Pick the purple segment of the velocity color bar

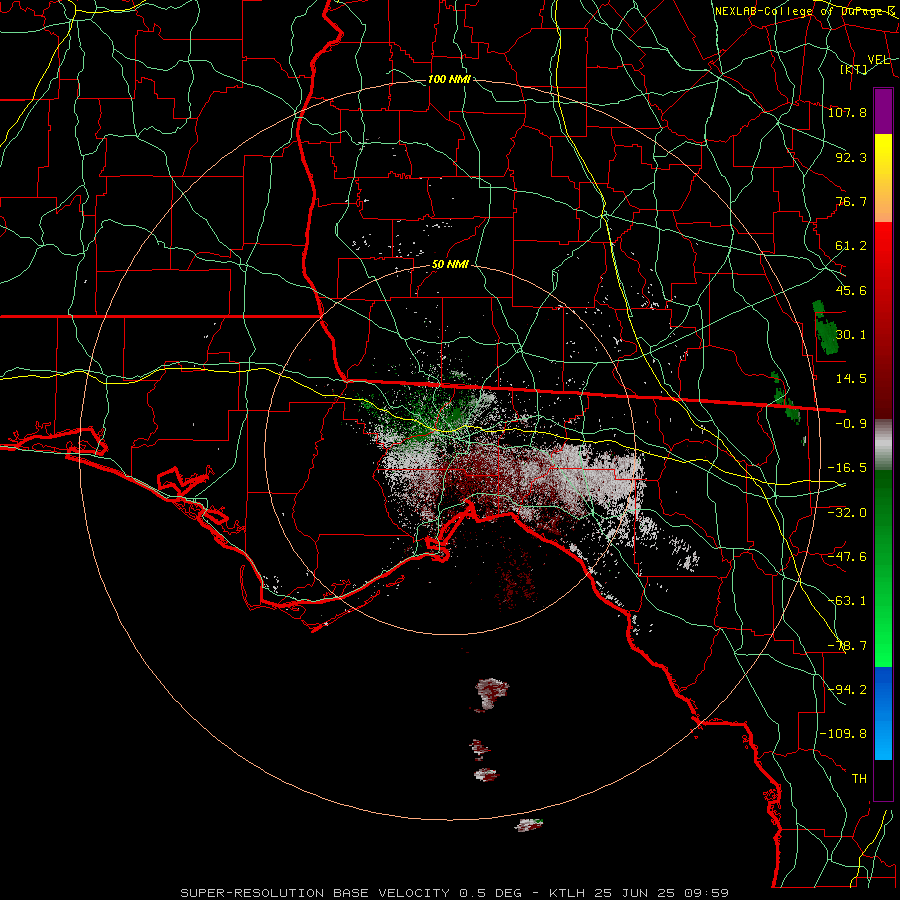pos(883,111)
